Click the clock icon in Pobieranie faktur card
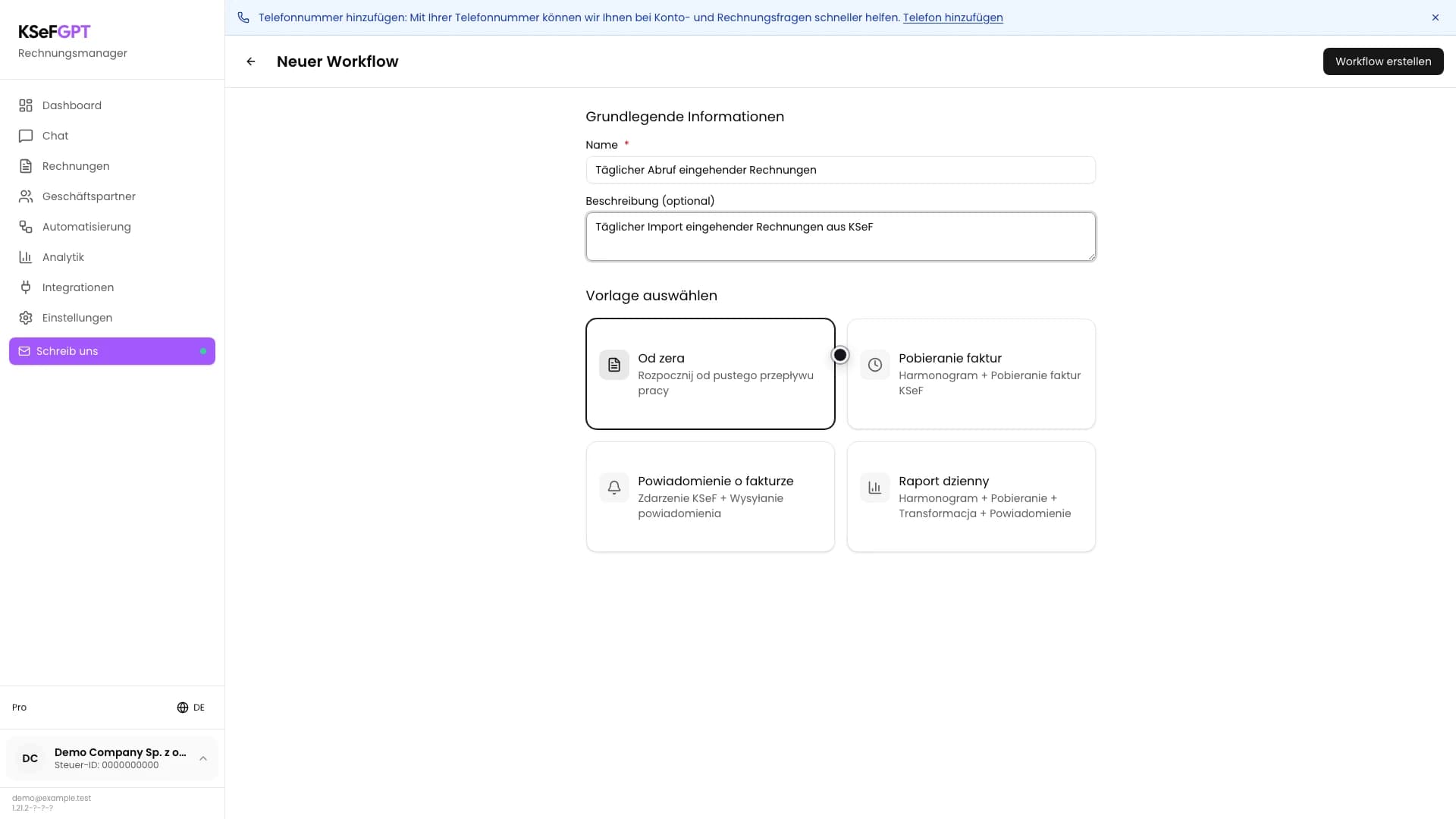The width and height of the screenshot is (1456, 819). pyautogui.click(x=875, y=365)
